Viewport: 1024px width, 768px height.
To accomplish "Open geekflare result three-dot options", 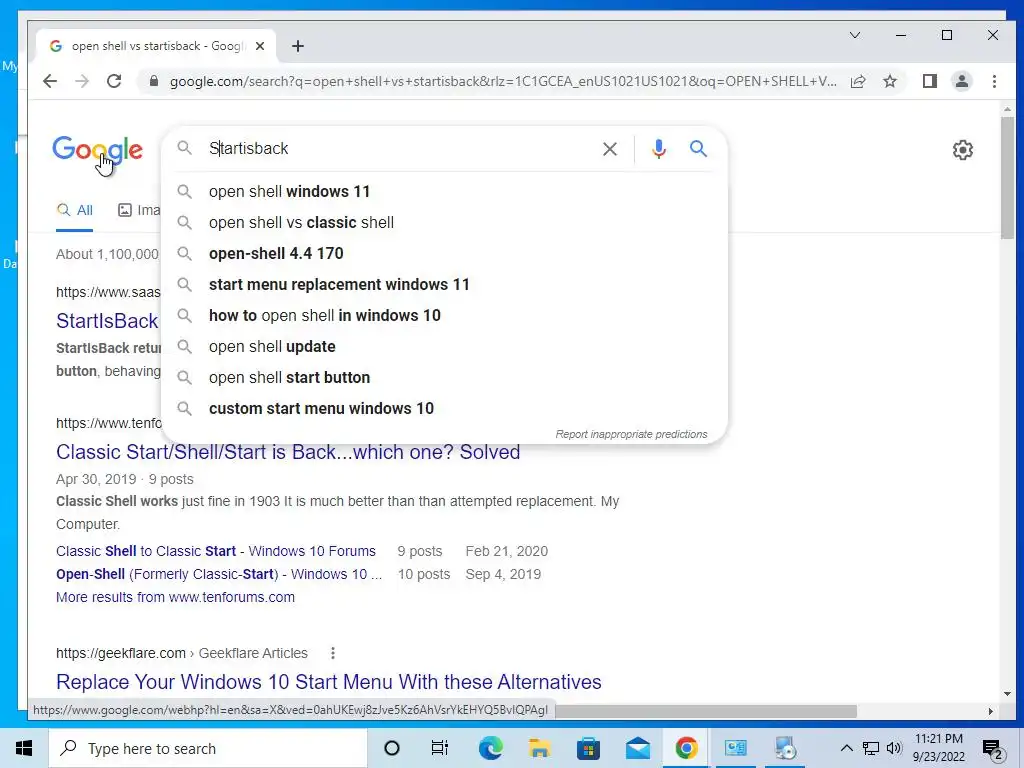I will pos(332,653).
